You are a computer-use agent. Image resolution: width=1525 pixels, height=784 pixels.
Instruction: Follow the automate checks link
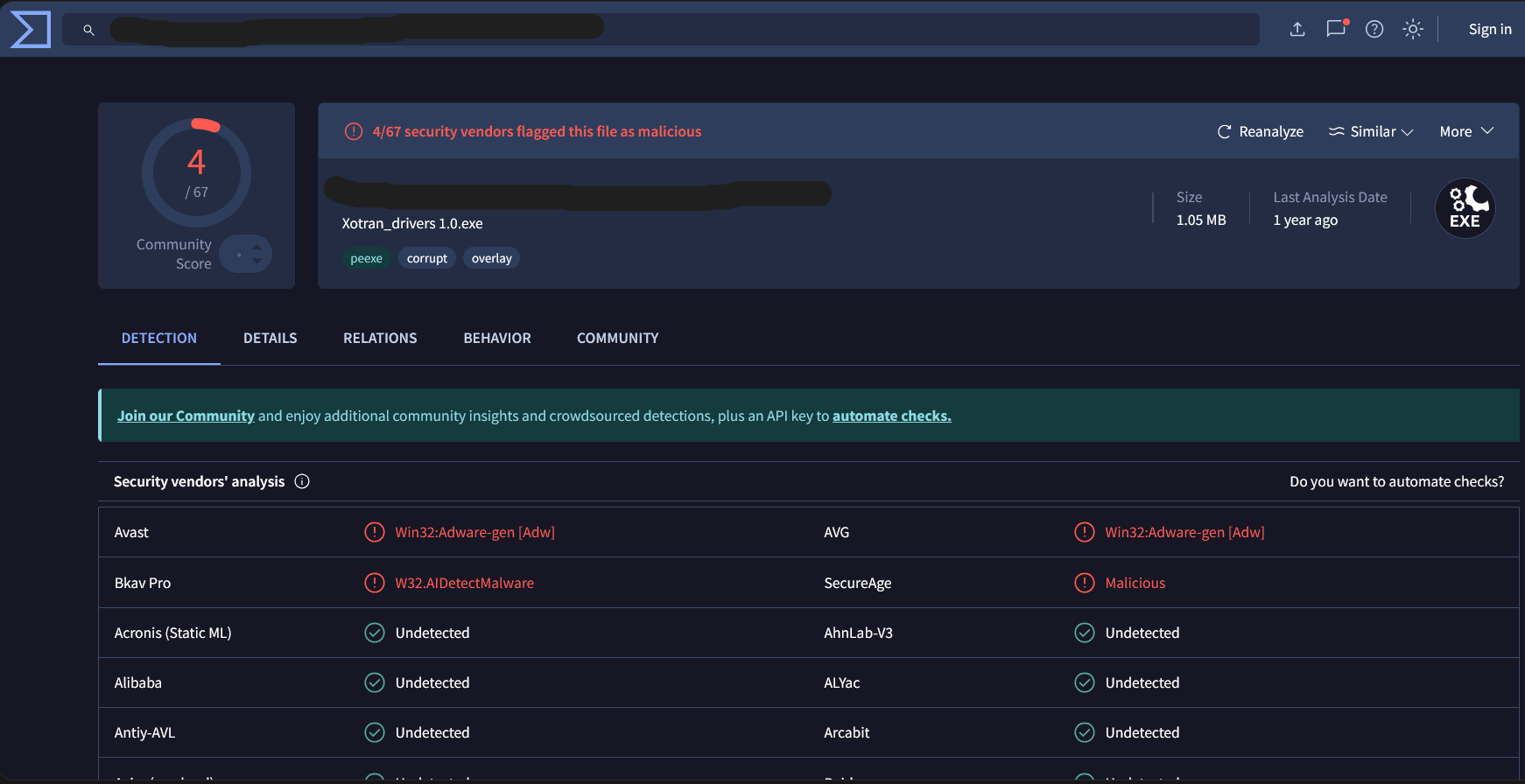892,416
